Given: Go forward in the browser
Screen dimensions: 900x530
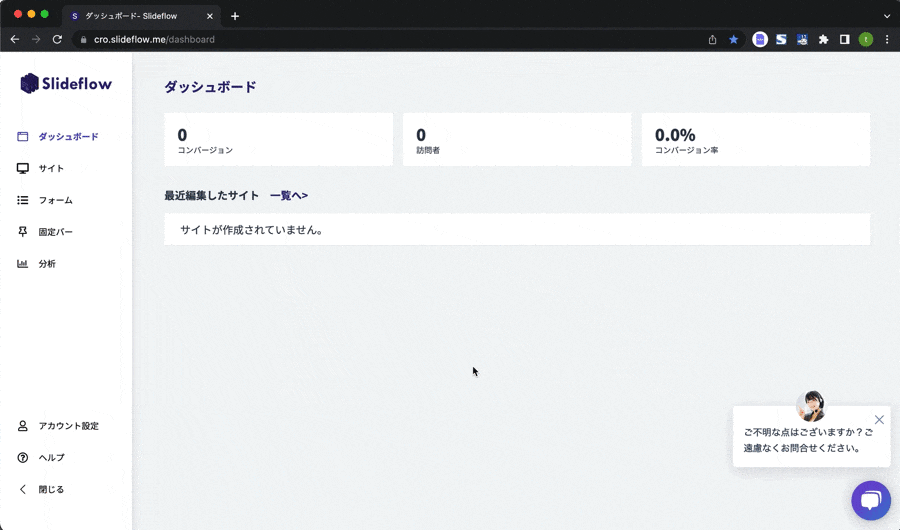Looking at the screenshot, I should tap(36, 40).
